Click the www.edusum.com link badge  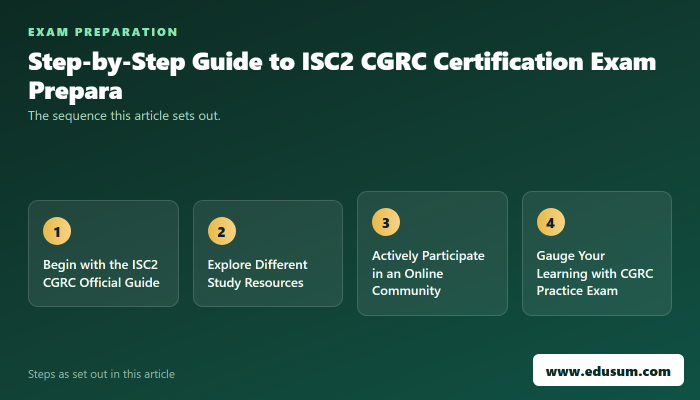[x=608, y=370]
